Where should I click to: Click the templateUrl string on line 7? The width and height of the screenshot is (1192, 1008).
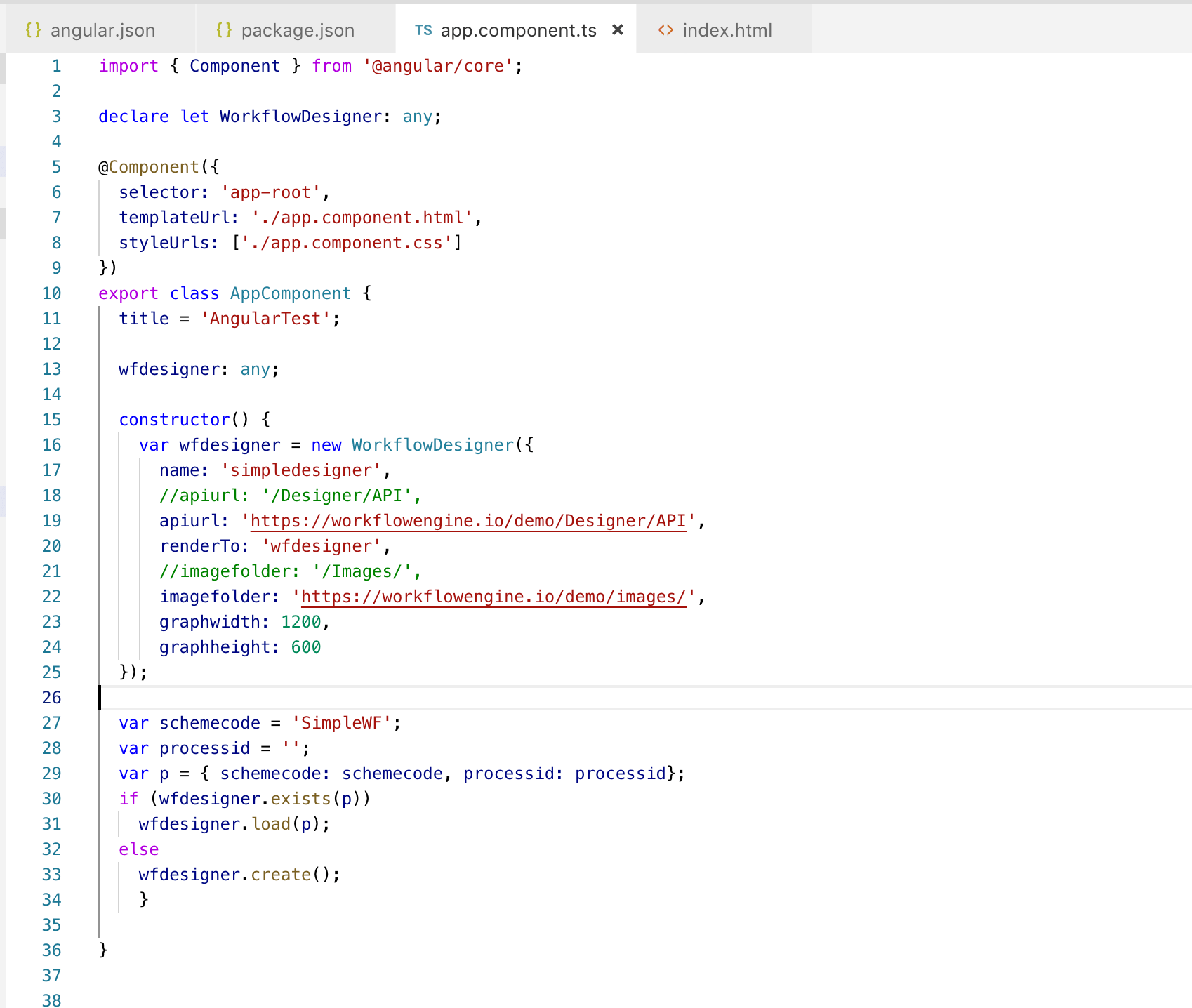362,217
